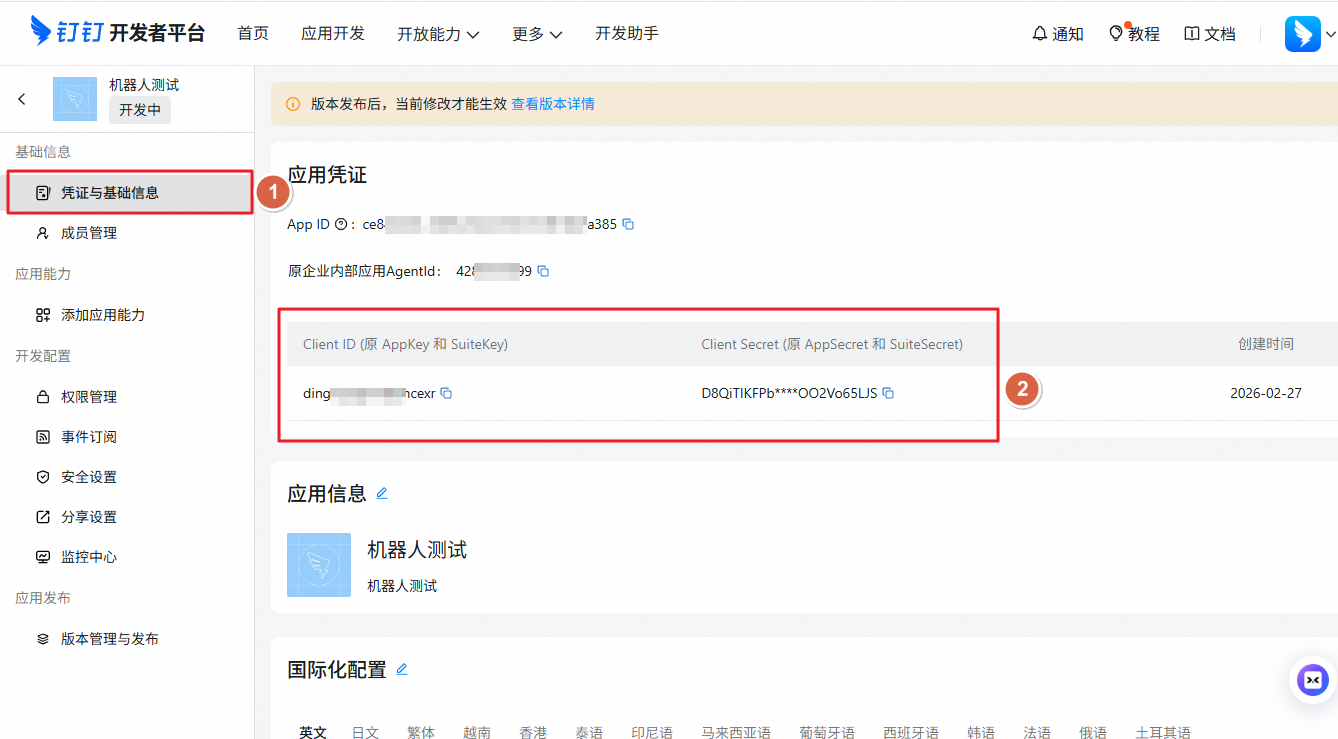Screen dimensions: 1338x739
Task: Open 通知 notifications
Action: [x=1057, y=33]
